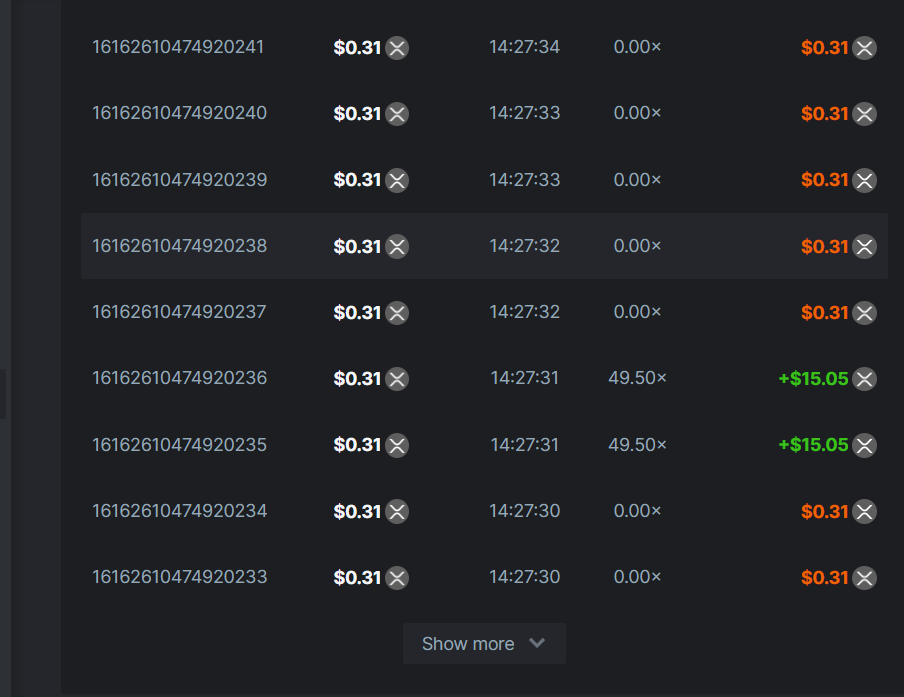Click the 14:27:34 timestamp
The image size is (904, 697).
(524, 47)
